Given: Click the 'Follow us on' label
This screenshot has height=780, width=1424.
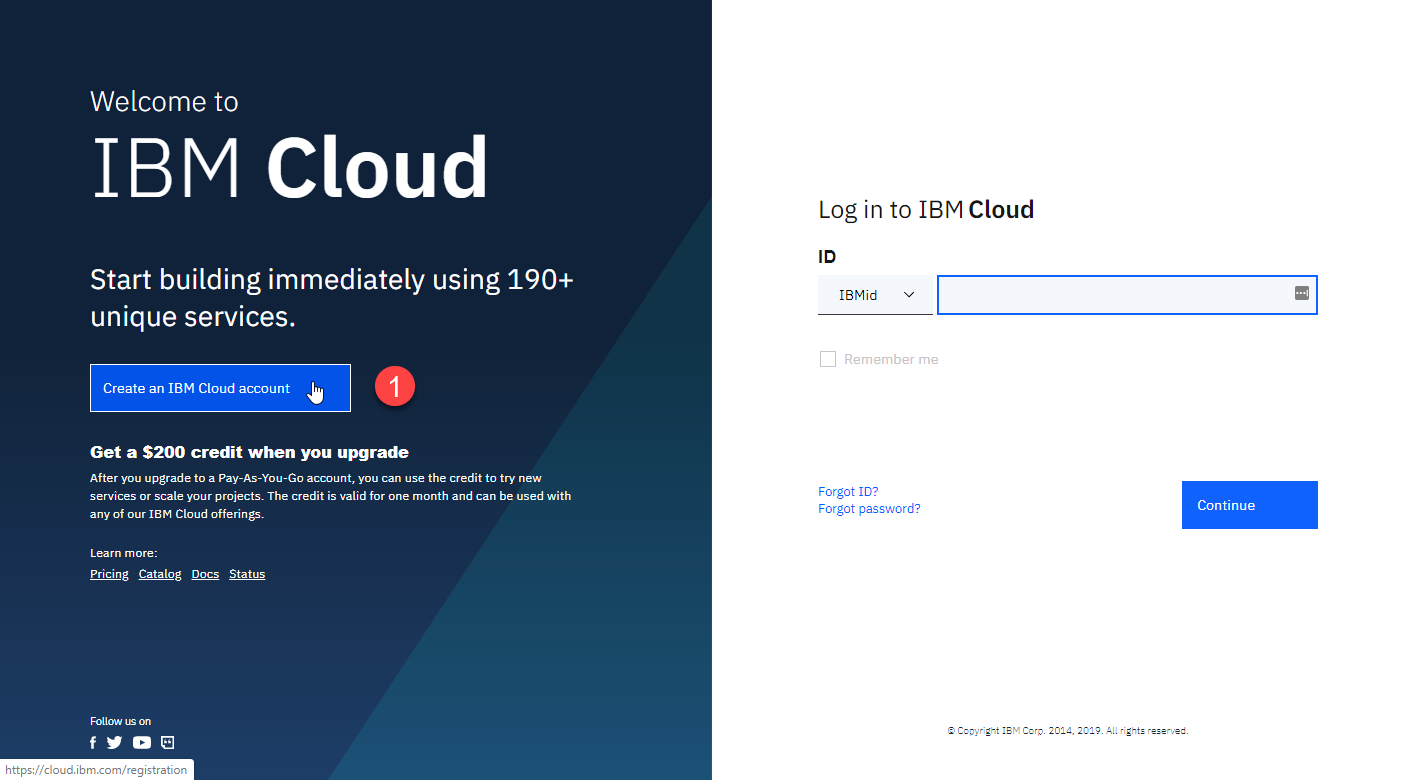Looking at the screenshot, I should (120, 721).
